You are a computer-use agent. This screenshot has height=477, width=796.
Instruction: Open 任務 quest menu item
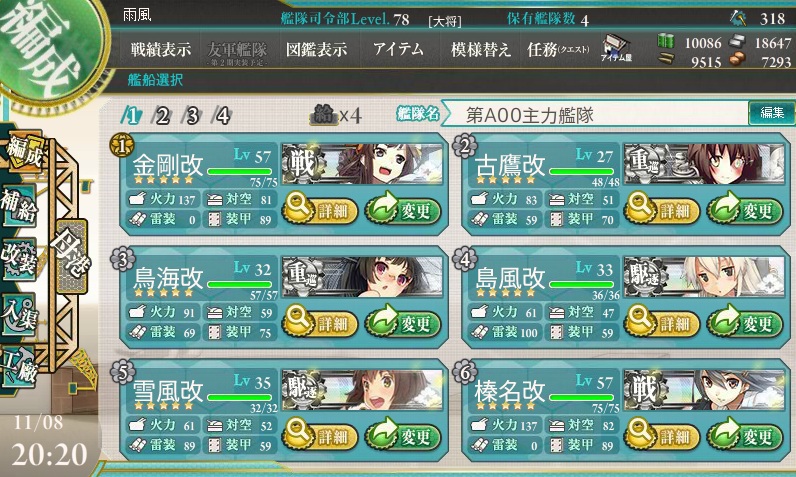click(x=557, y=49)
